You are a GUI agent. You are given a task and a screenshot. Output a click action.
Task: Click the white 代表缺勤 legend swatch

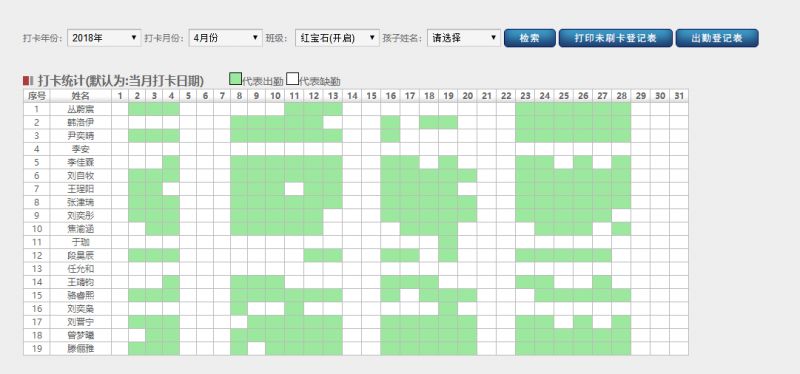292,79
